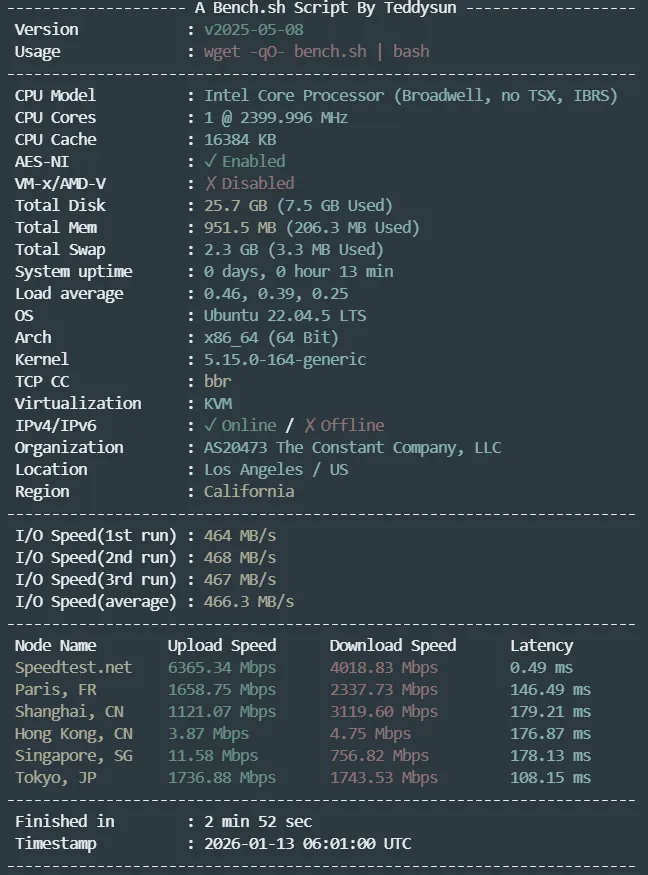Click the AS20473 organization name
Screen dimensions: 648x875
coord(352,447)
